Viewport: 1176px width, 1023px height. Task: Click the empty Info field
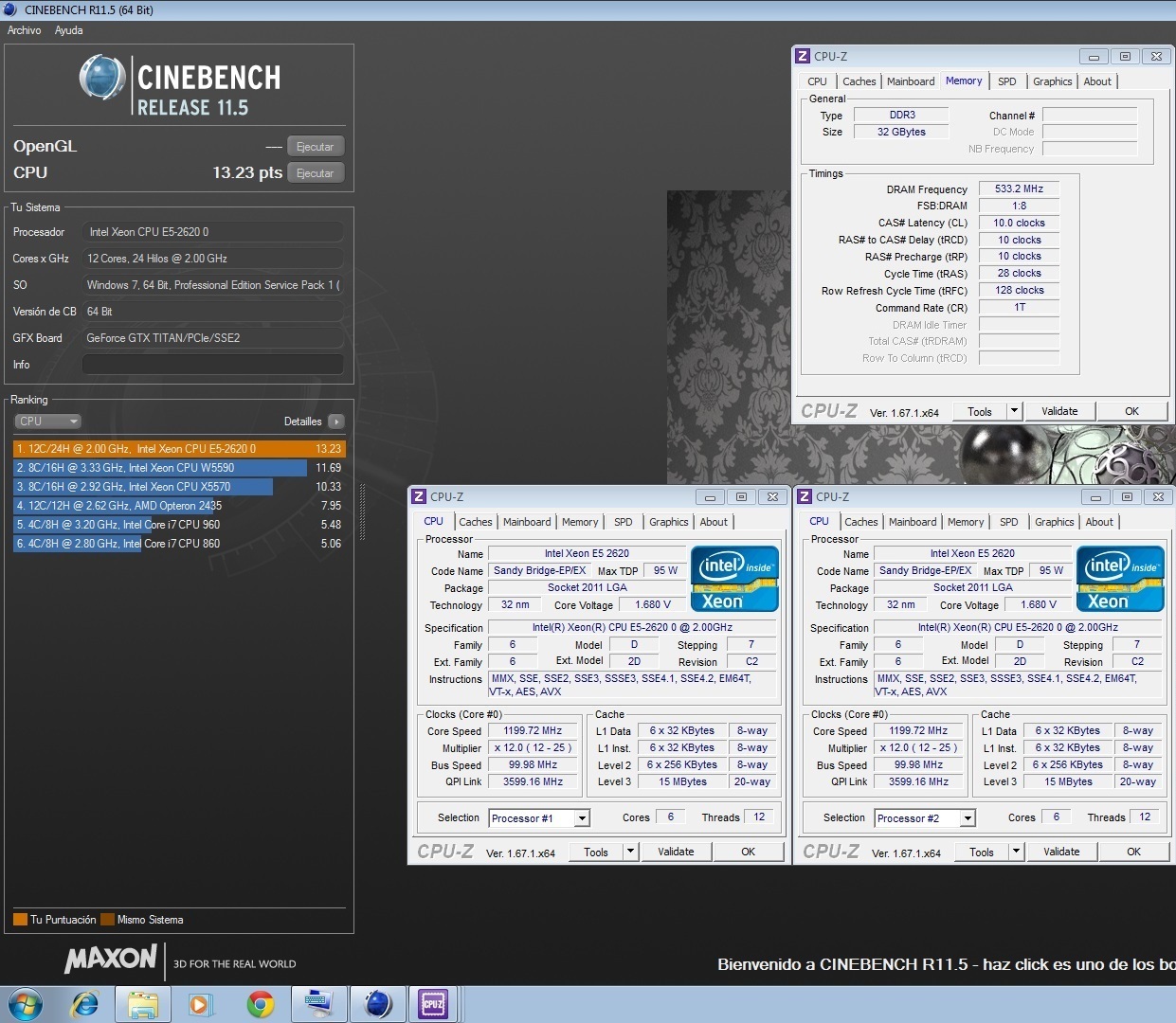[x=213, y=365]
